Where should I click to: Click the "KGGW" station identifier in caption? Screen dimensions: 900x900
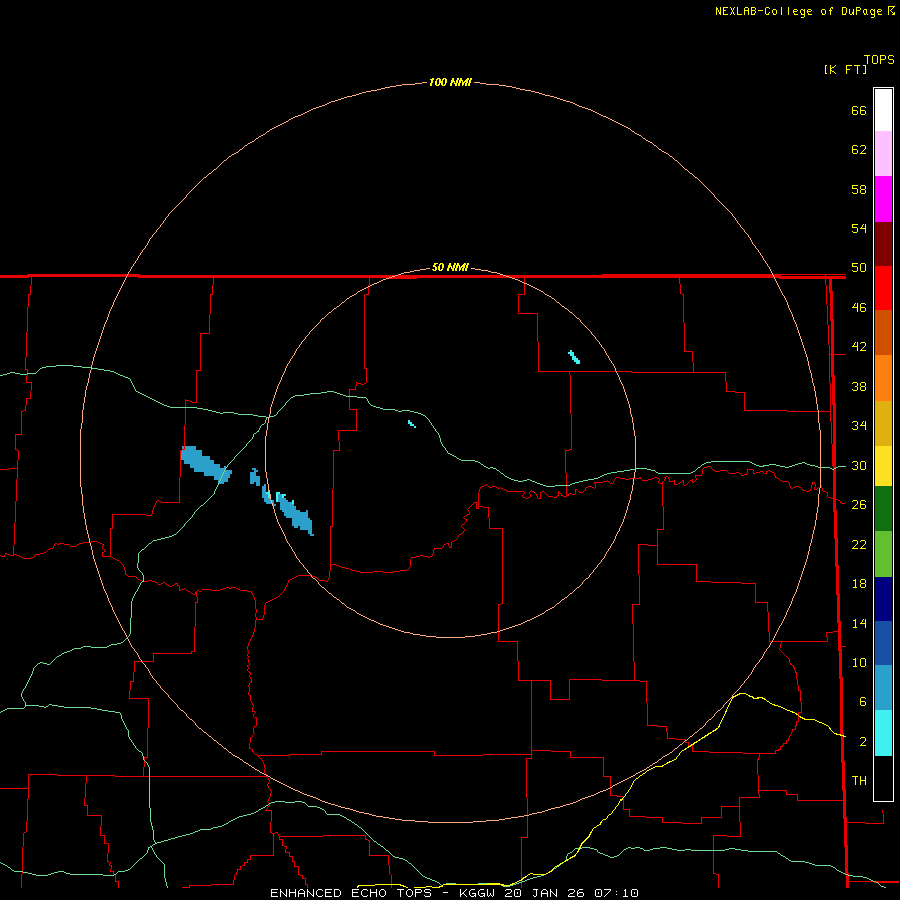[477, 893]
